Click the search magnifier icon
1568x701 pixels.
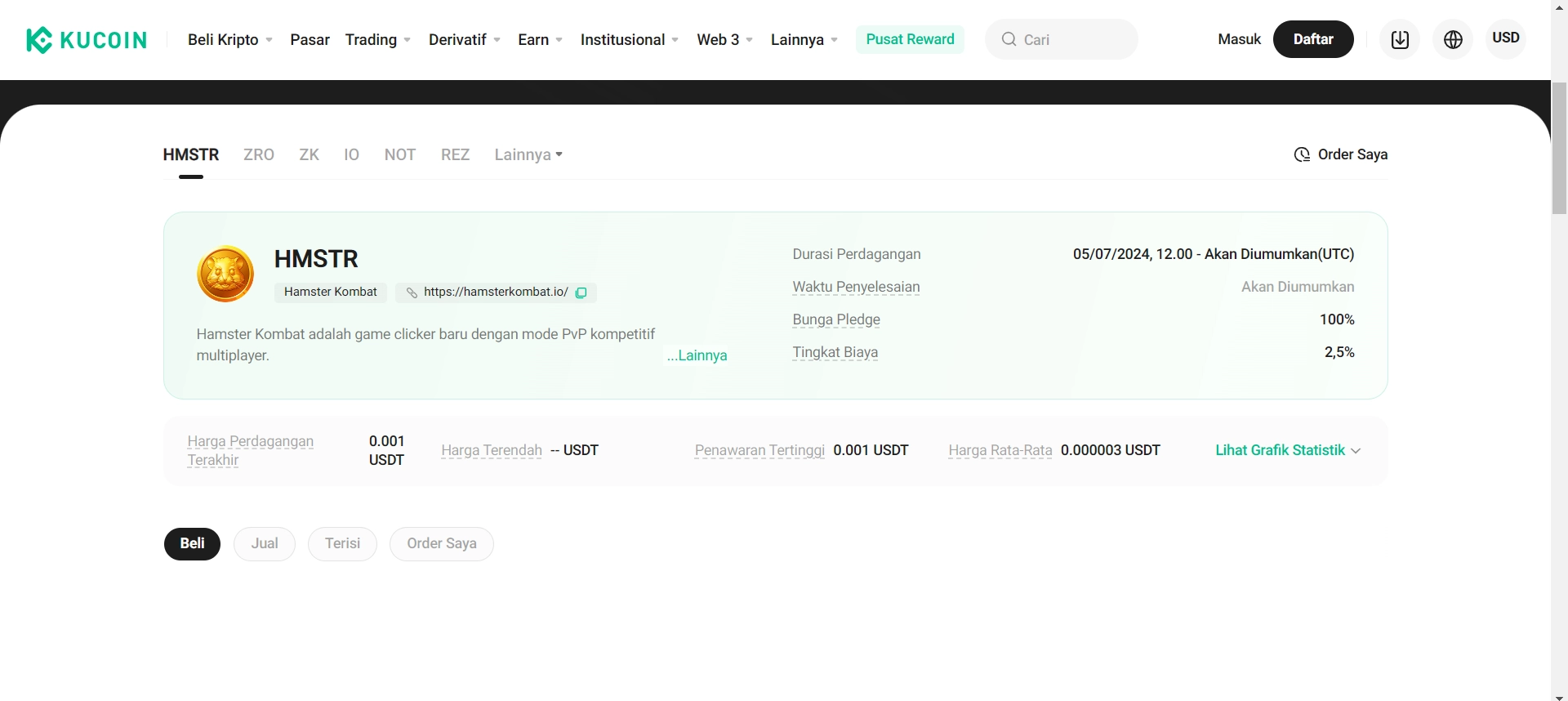[1009, 39]
